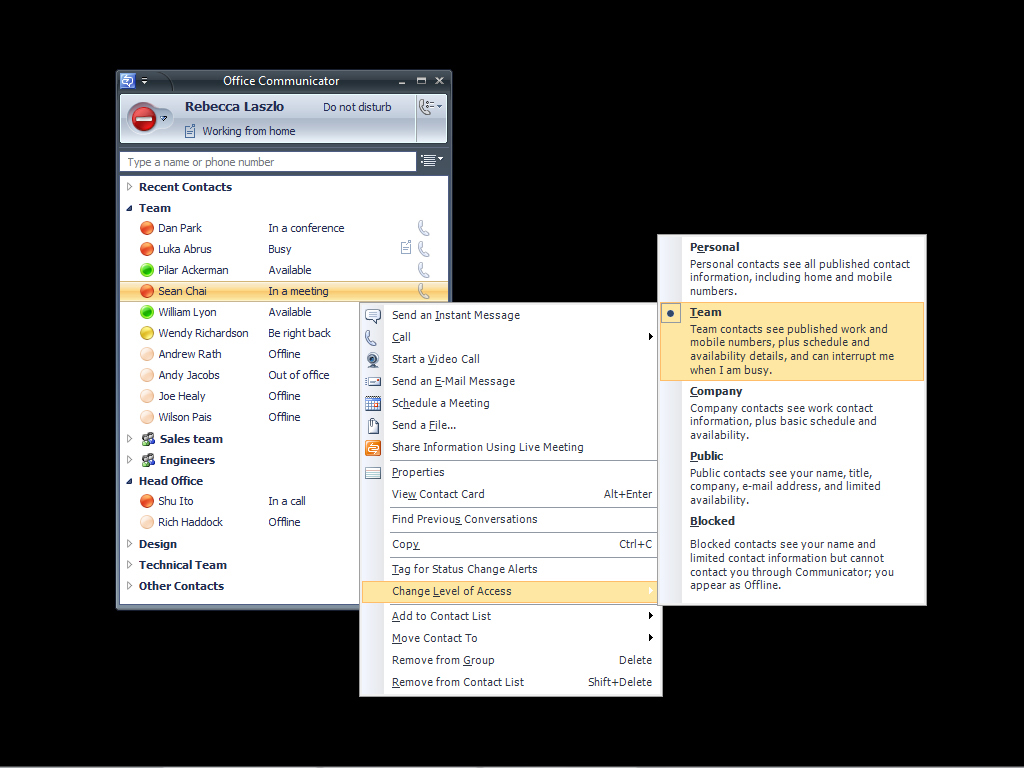Viewport: 1024px width, 768px height.
Task: Click the name or phone number search field
Action: pos(268,162)
